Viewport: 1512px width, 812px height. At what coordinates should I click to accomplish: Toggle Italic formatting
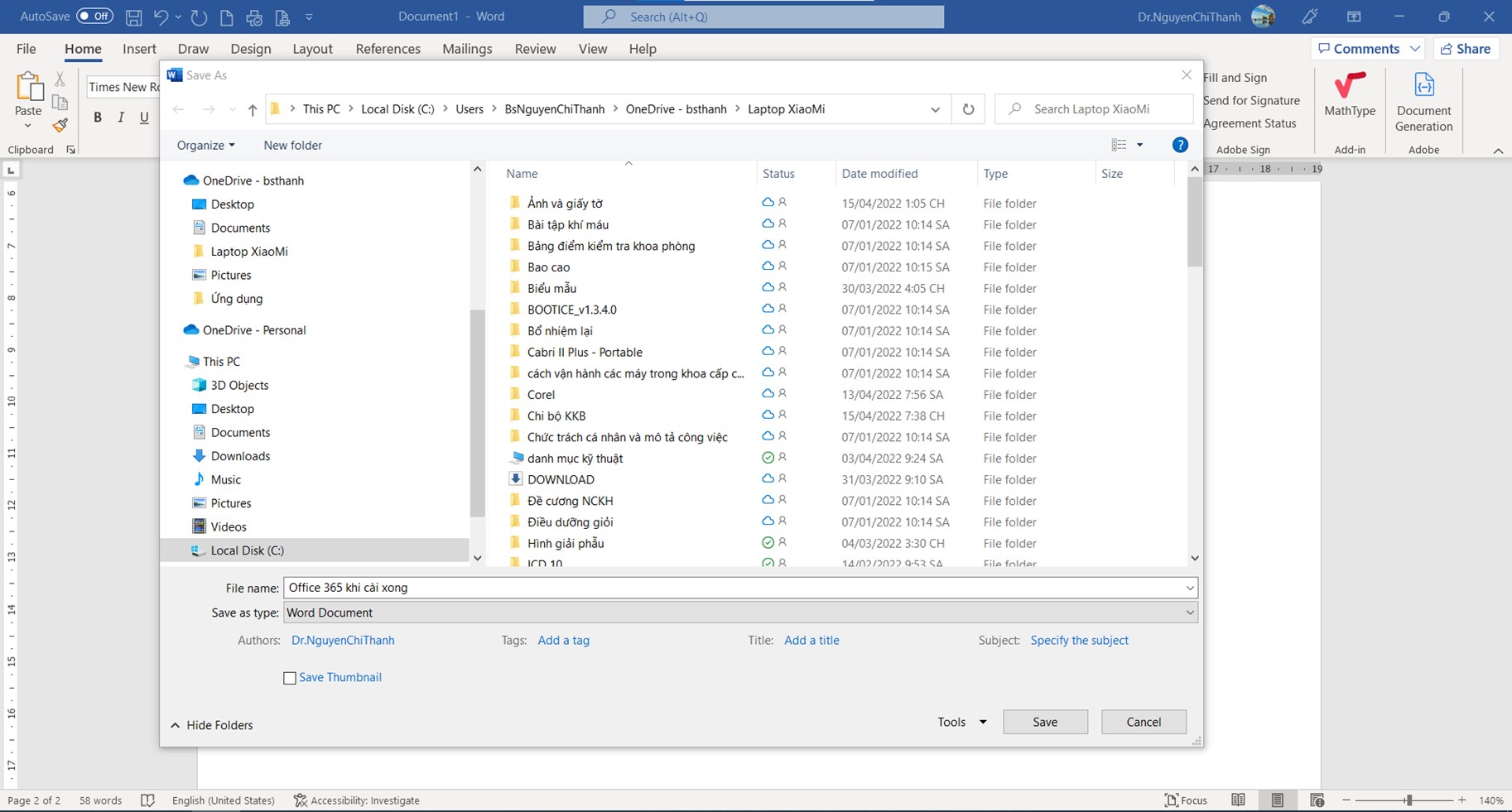point(121,118)
